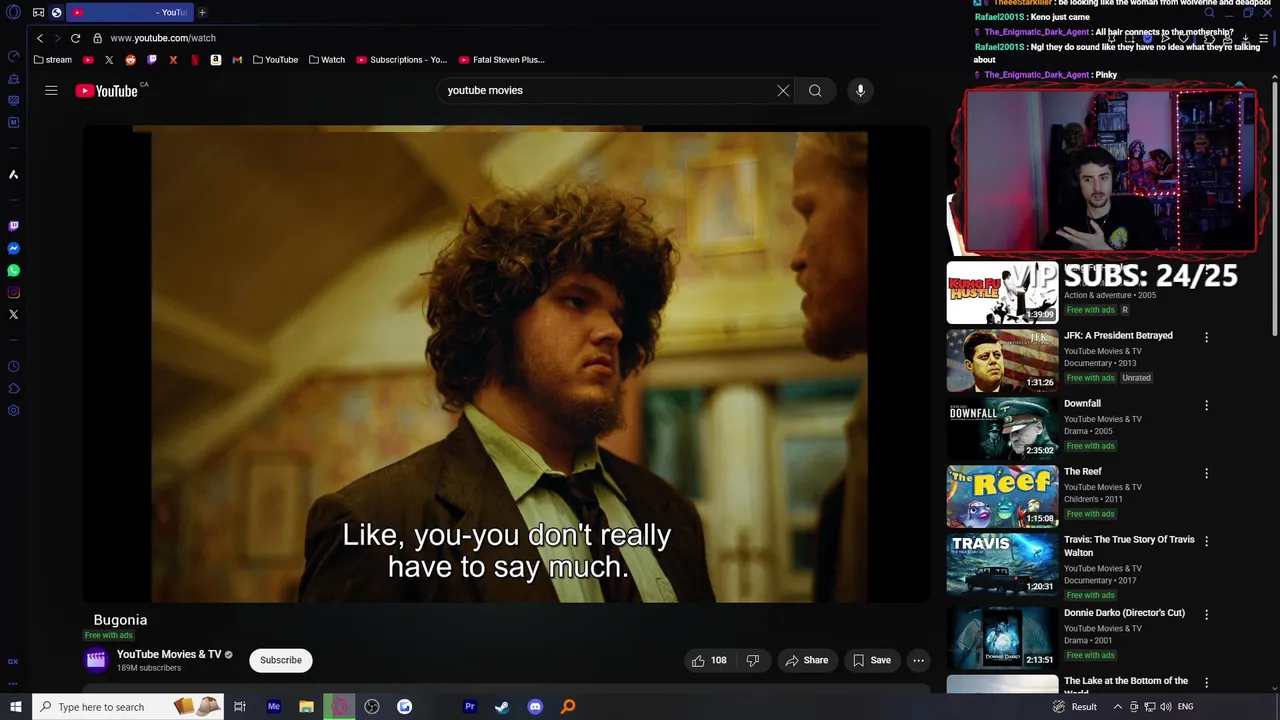Open X (Twitter) in the Opera sidebar
Viewport: 1280px width, 720px height.
[x=13, y=314]
